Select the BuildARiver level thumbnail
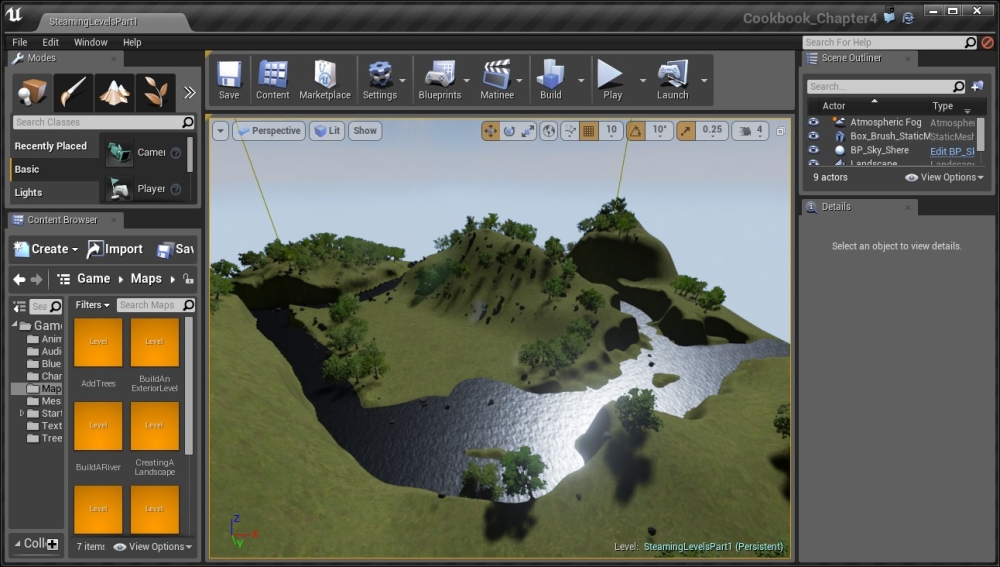The height and width of the screenshot is (567, 1000). point(98,426)
